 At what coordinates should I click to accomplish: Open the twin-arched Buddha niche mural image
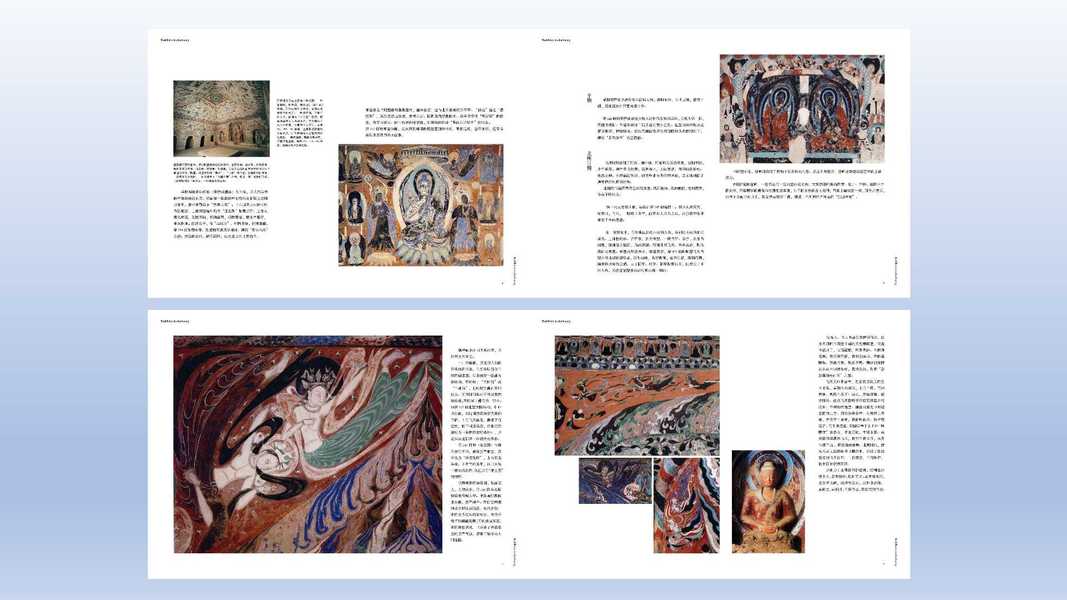802,109
